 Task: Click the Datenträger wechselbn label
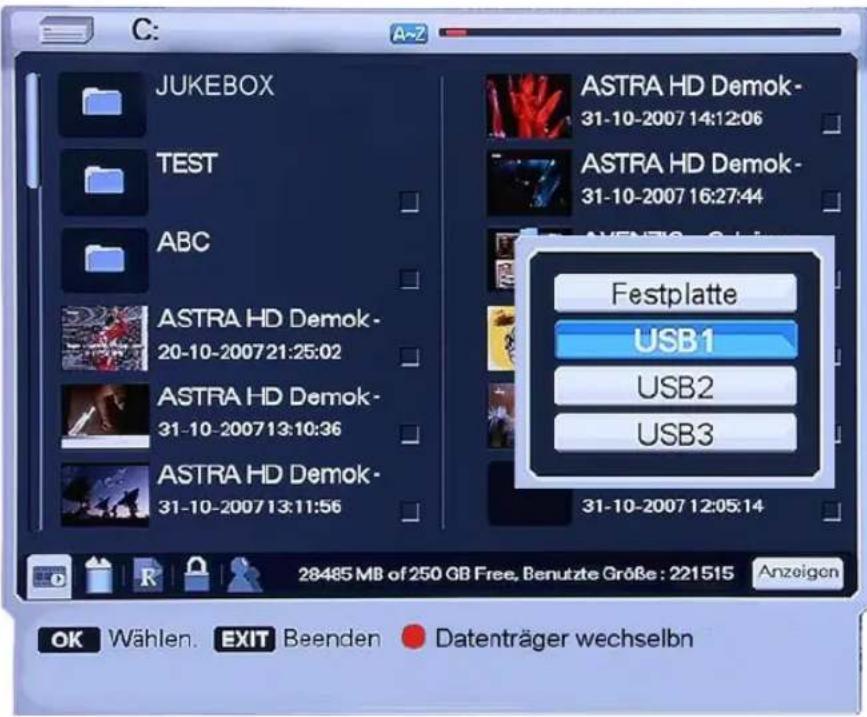click(564, 639)
